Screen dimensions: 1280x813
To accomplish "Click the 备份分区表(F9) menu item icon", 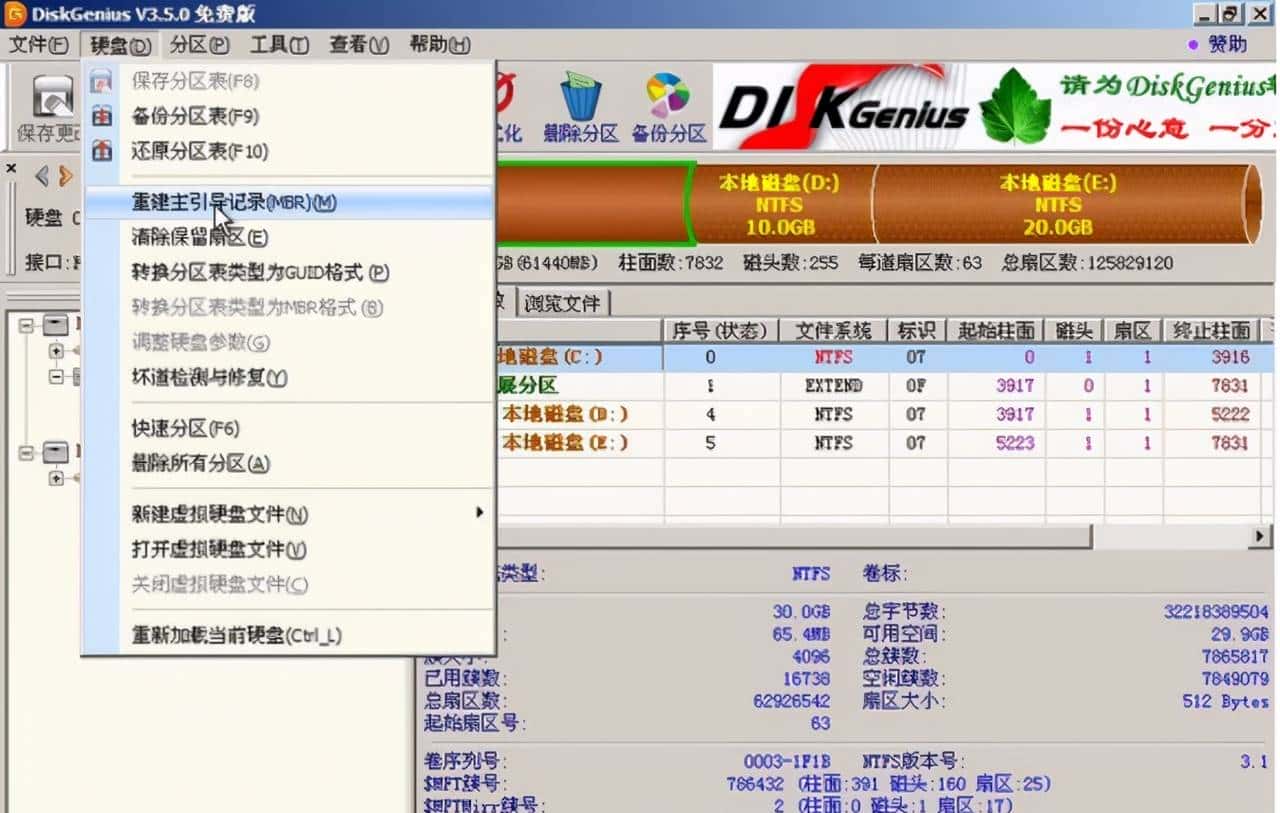I will tap(101, 117).
